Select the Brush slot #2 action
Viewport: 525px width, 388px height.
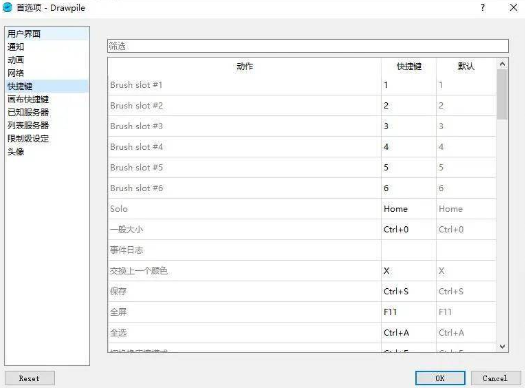(244, 106)
